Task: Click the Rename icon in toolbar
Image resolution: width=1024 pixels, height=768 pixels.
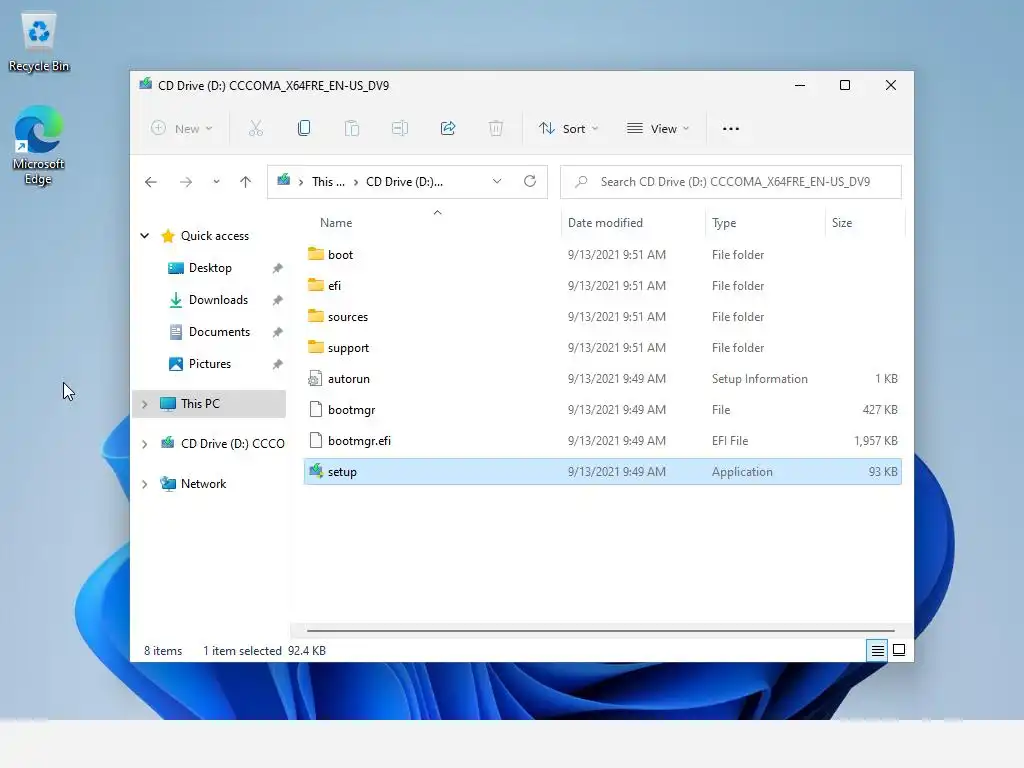Action: pos(400,129)
